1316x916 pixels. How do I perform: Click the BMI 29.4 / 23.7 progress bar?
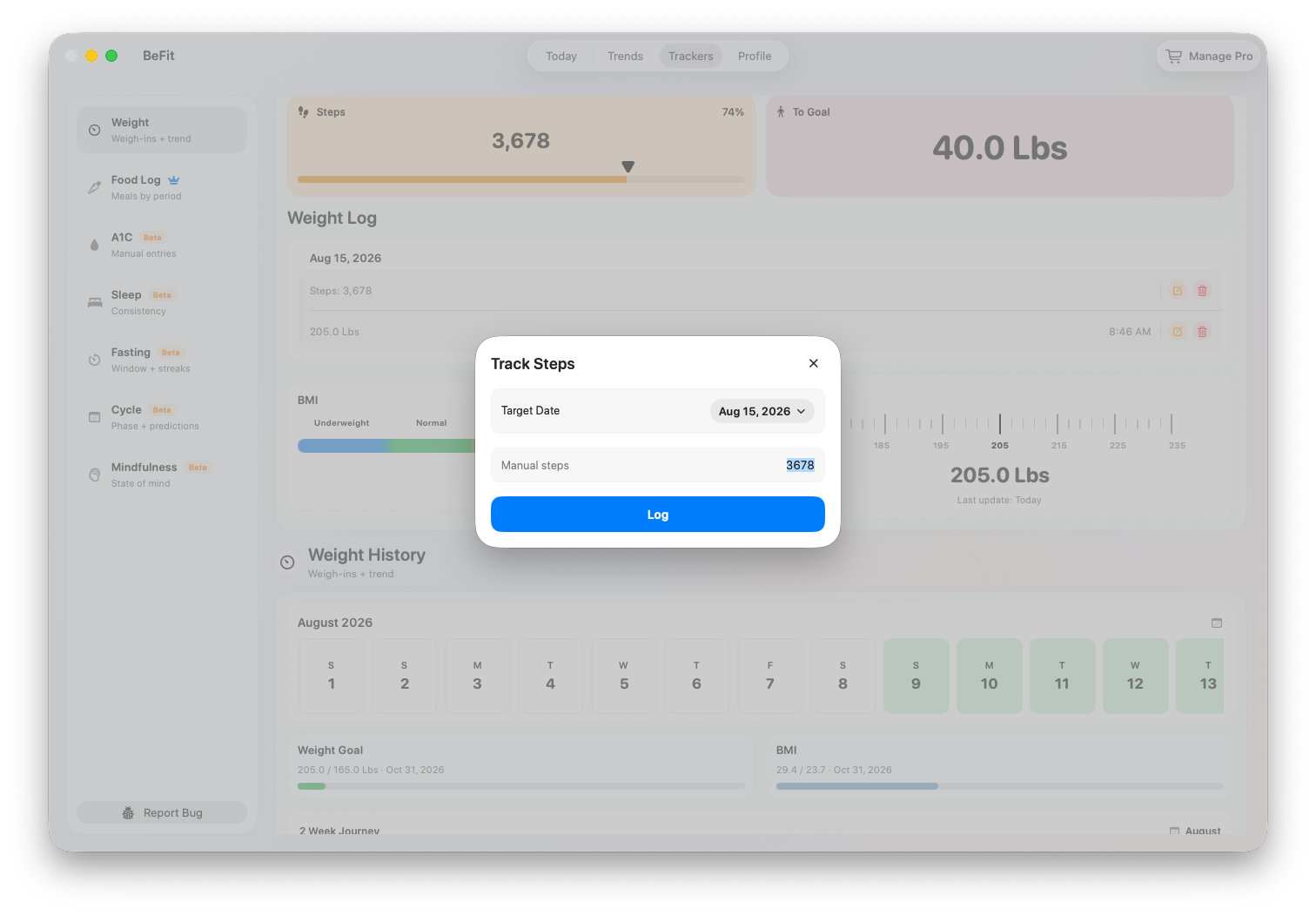(1000, 786)
